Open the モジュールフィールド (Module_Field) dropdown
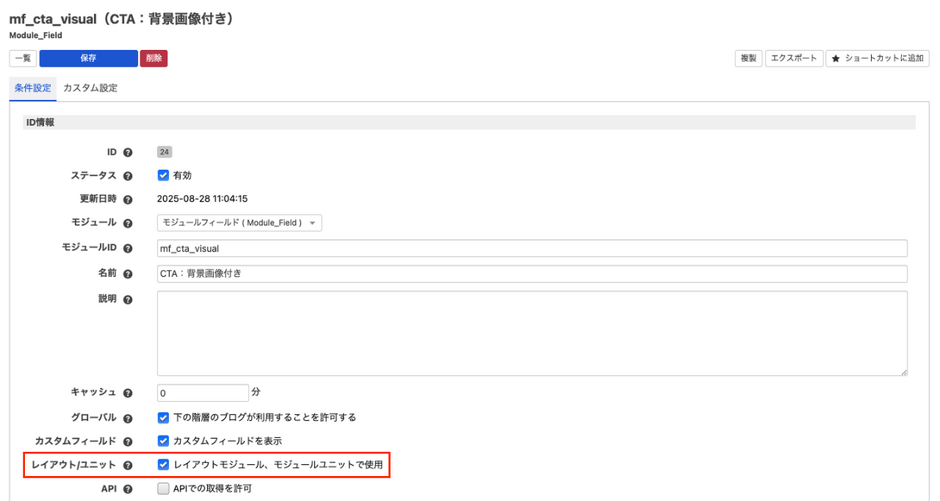The height and width of the screenshot is (501, 940). click(x=239, y=223)
